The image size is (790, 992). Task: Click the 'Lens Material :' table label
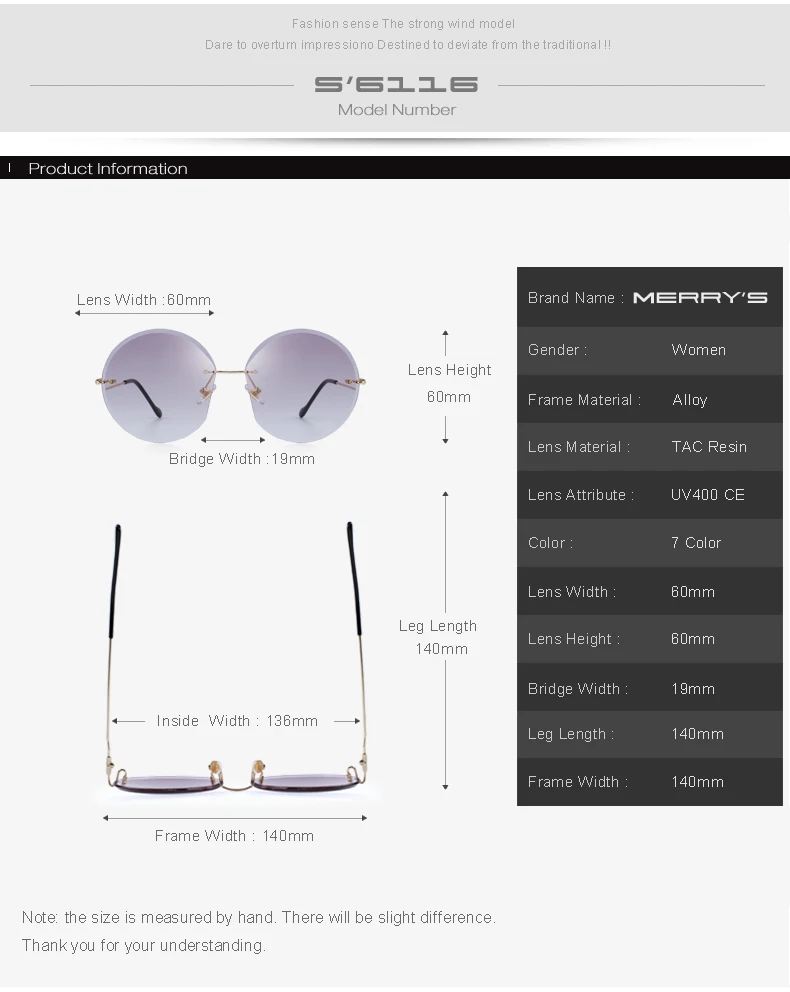tap(579, 447)
